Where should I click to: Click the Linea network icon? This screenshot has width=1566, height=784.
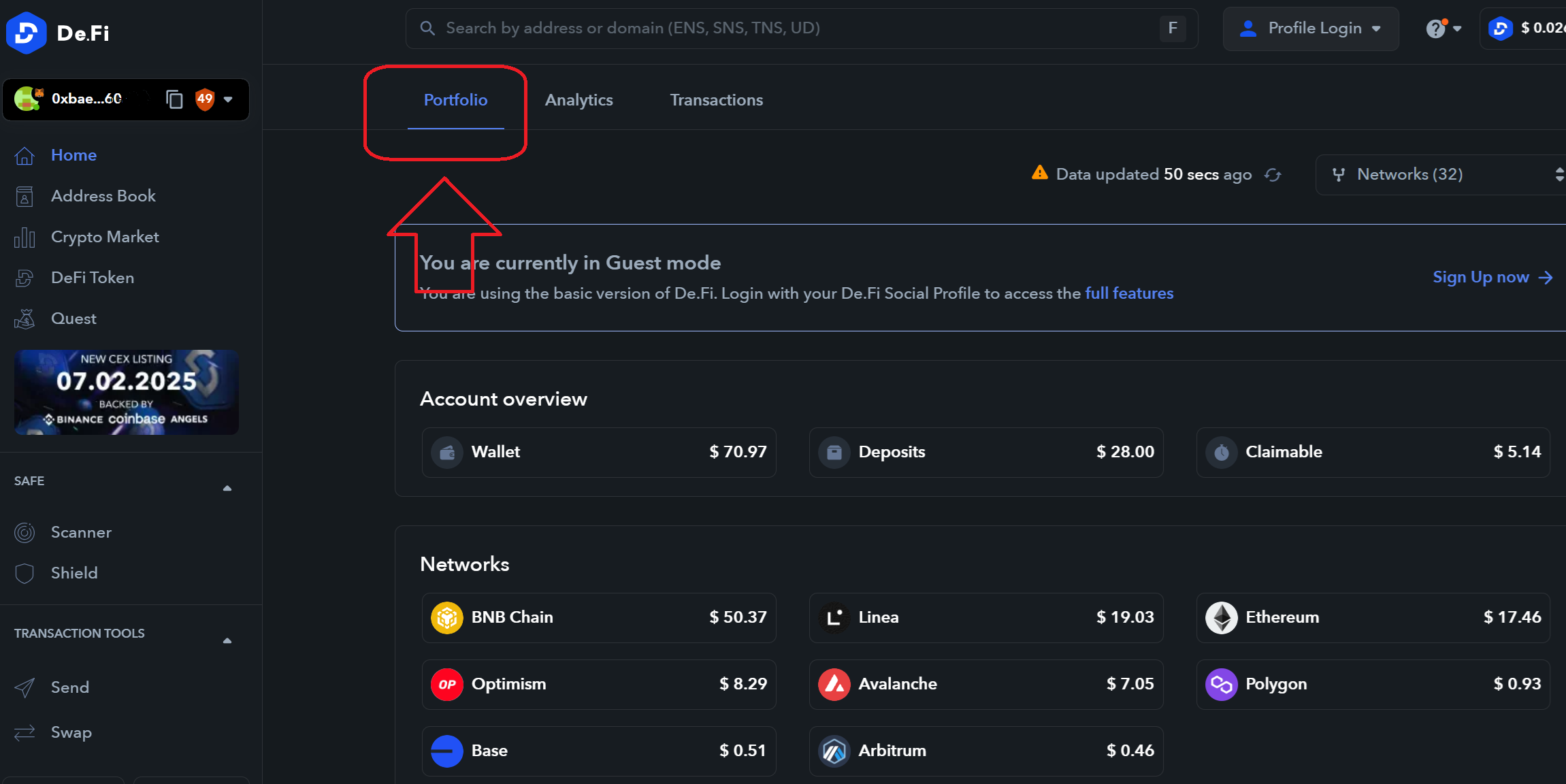[834, 618]
